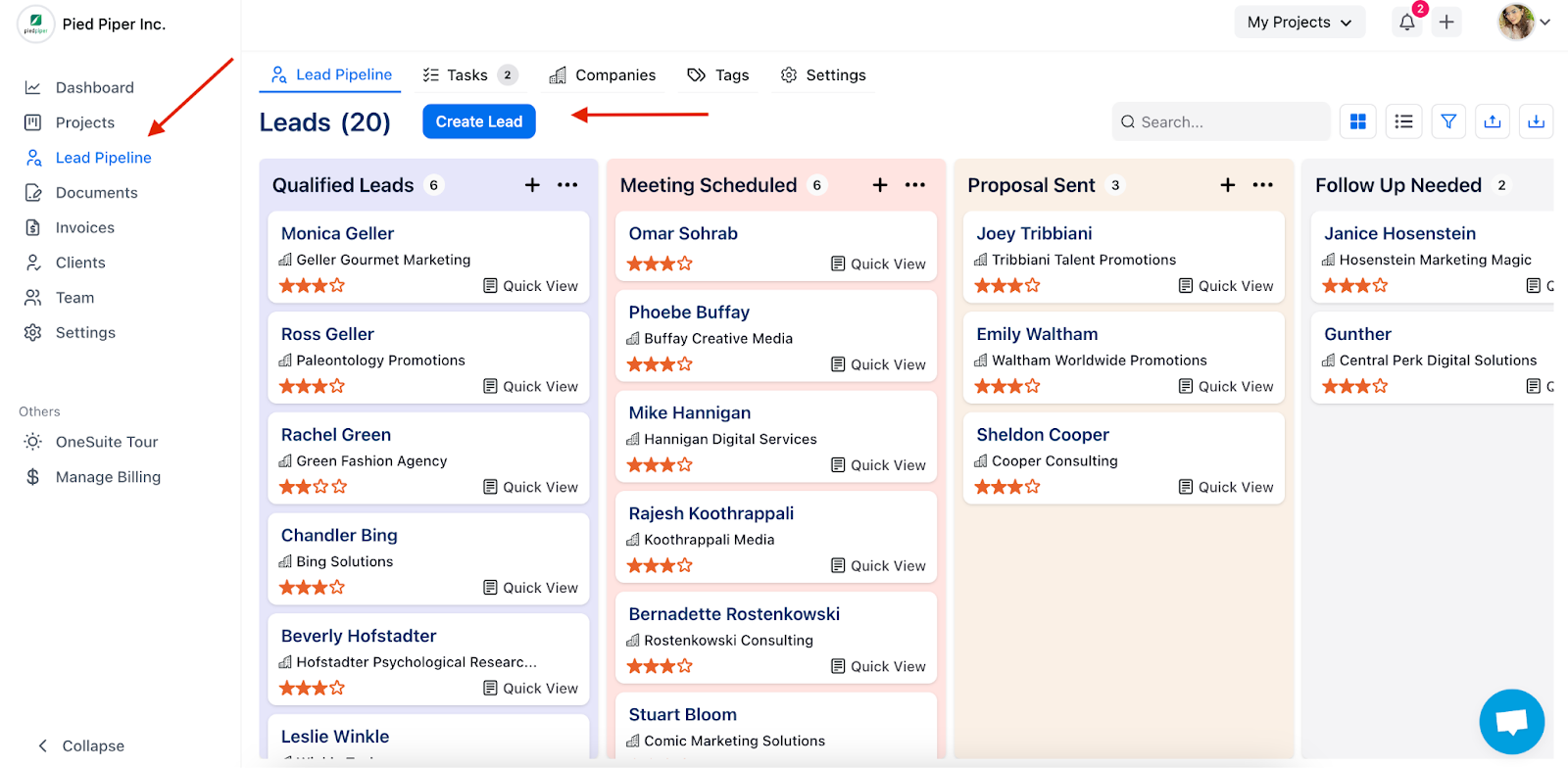Screen dimensions: 1568x768
Task: Quick View Rachel Green's lead card
Action: [530, 487]
